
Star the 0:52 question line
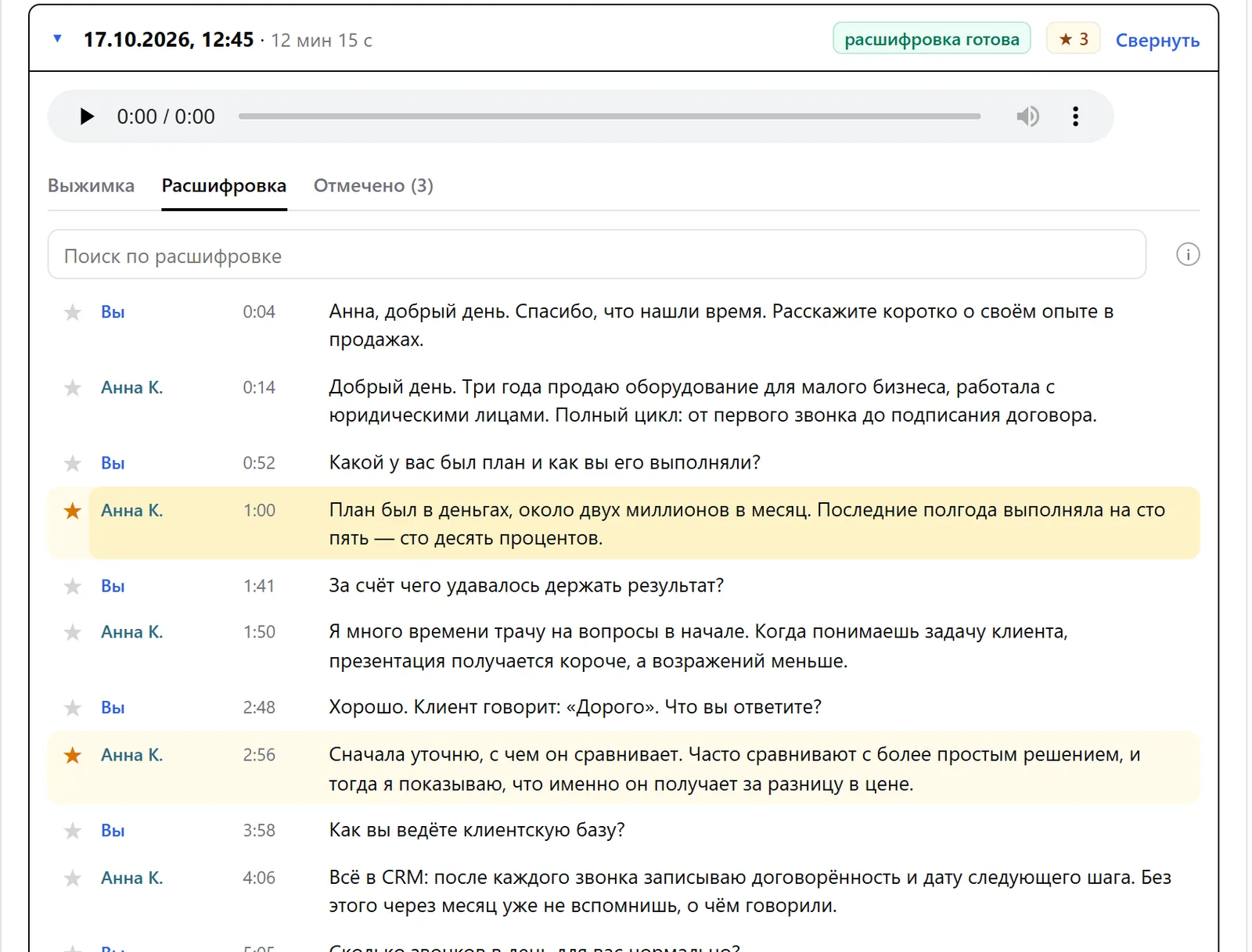pos(72,463)
